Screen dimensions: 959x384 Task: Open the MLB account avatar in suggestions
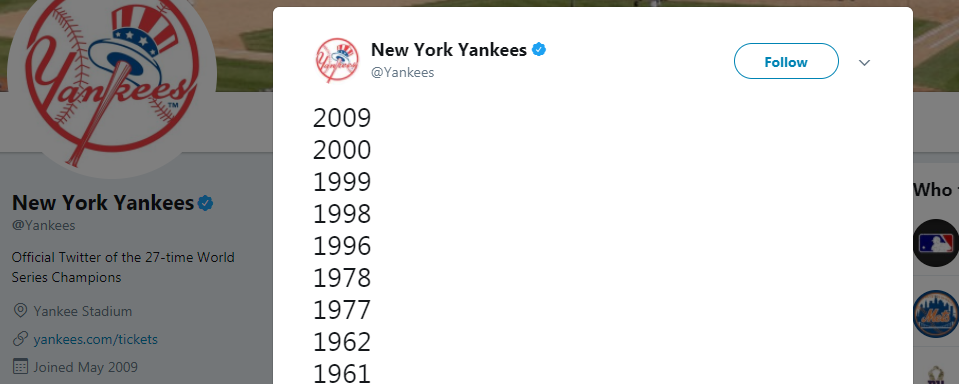point(936,243)
